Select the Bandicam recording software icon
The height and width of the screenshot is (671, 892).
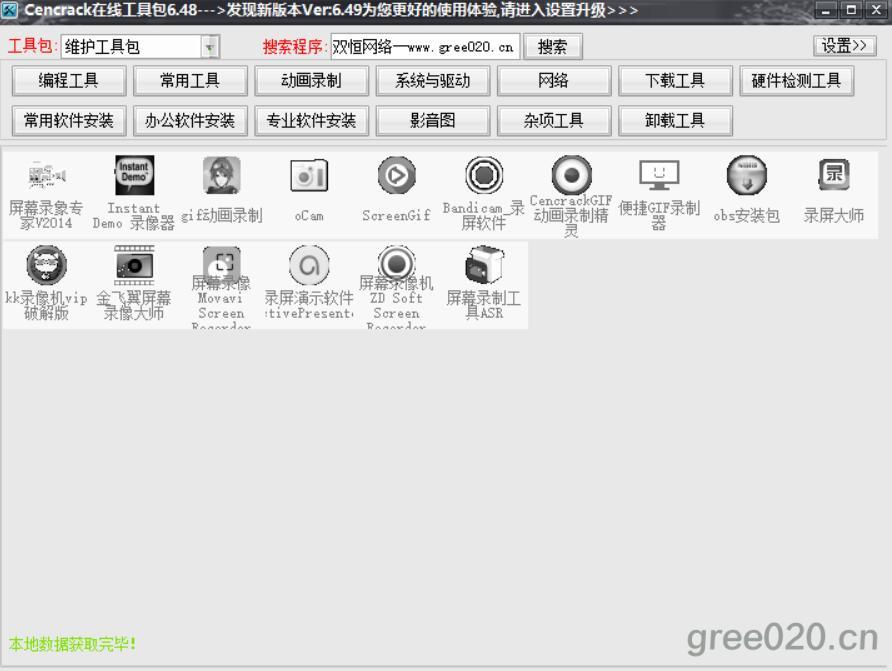point(484,177)
